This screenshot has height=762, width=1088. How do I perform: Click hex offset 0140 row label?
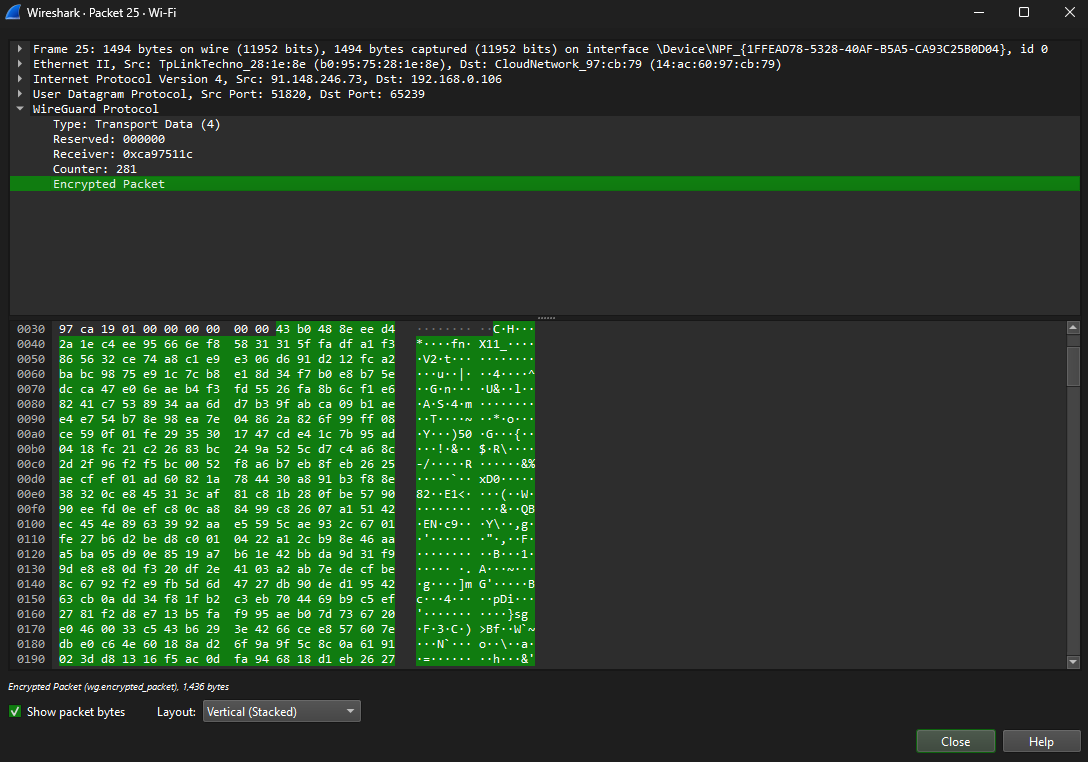(31, 584)
